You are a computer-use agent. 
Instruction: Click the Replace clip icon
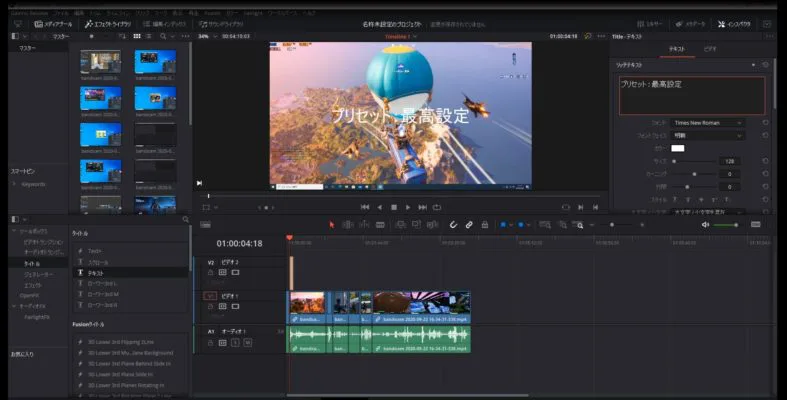432,225
